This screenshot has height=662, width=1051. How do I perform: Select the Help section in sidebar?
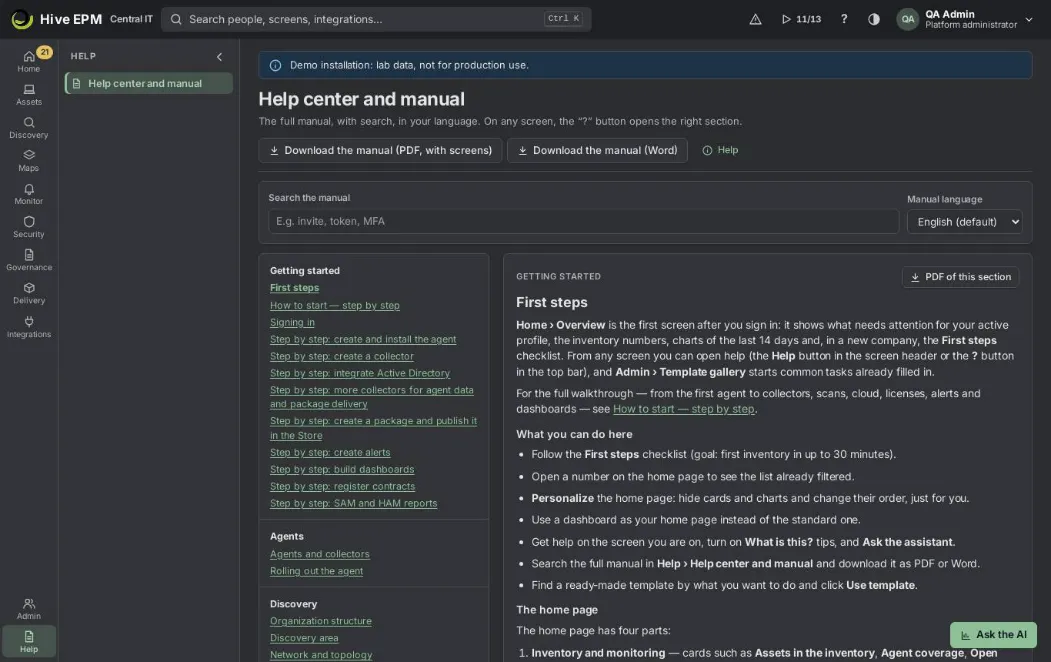pyautogui.click(x=28, y=641)
